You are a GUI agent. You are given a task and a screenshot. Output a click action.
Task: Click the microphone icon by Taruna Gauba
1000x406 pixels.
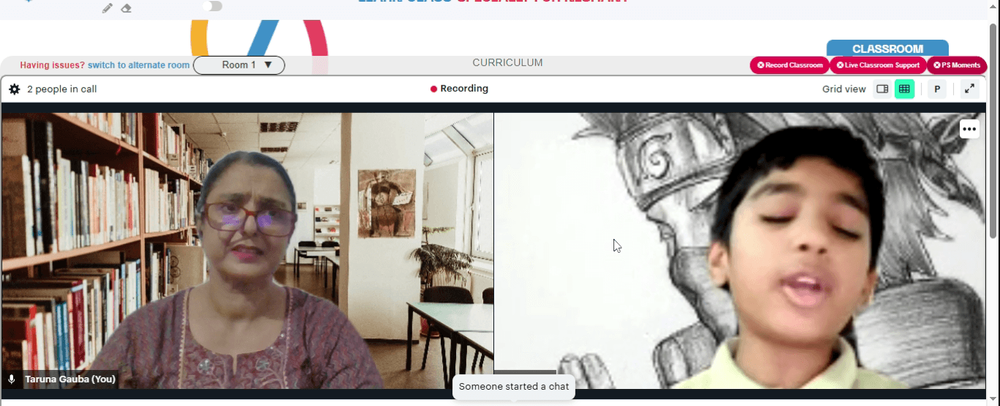[x=11, y=379]
